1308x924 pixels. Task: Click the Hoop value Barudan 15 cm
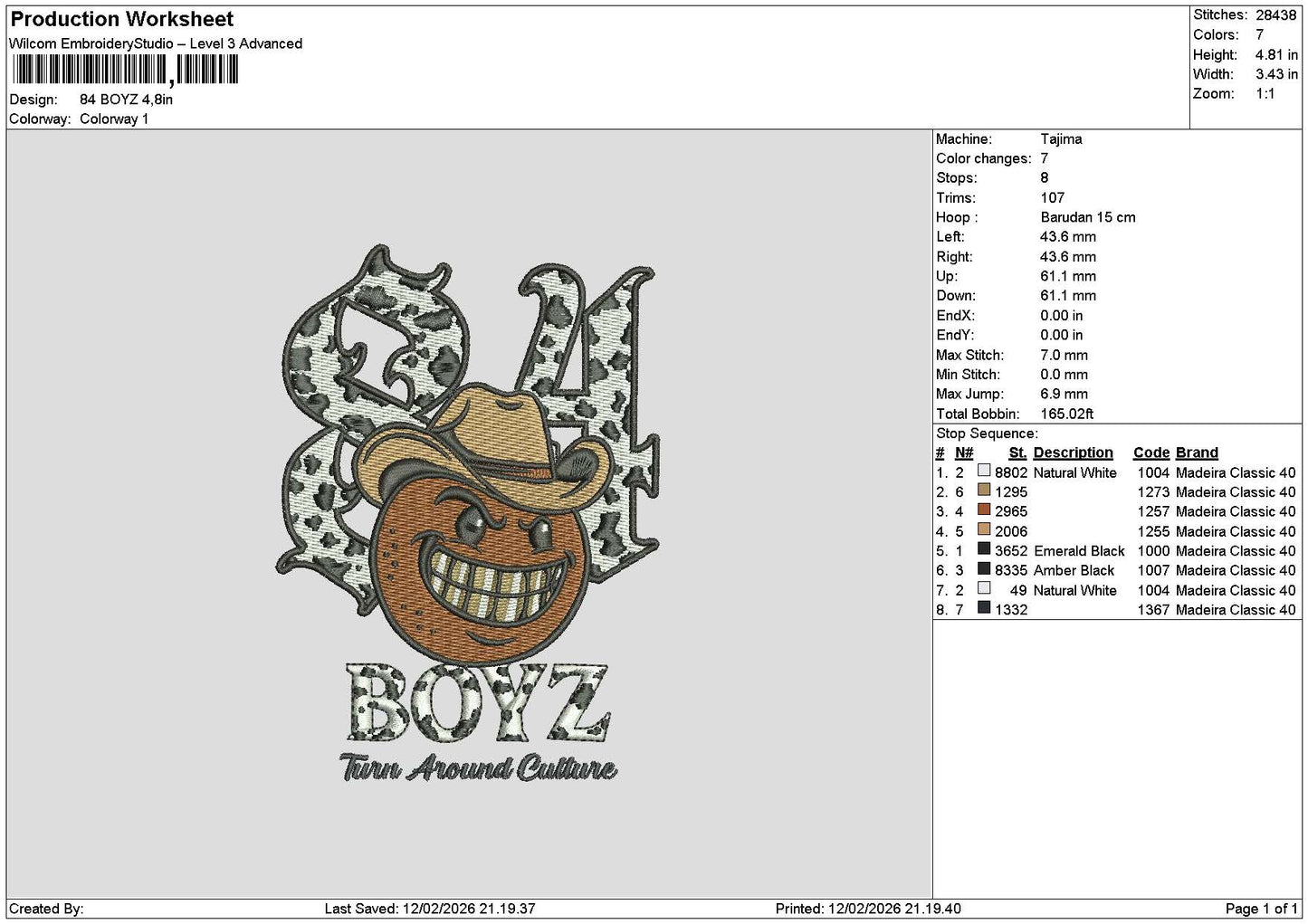(x=1088, y=217)
